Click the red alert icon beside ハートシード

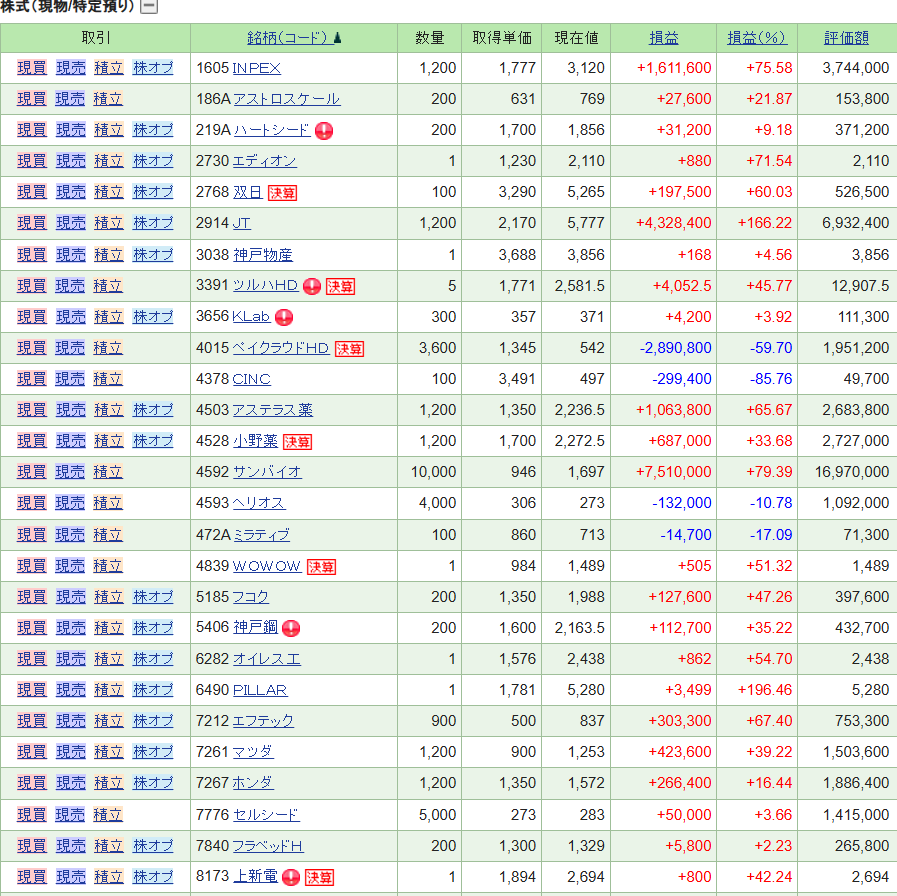(324, 130)
